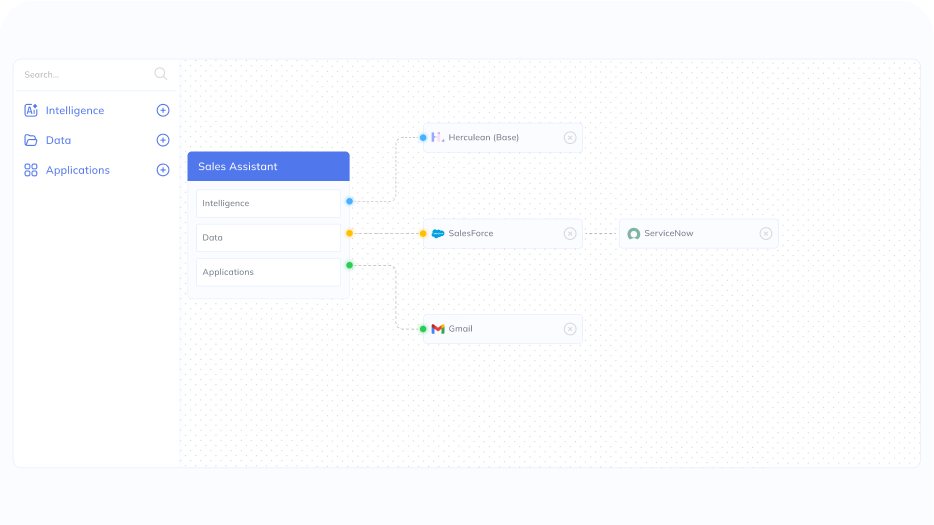934x525 pixels.
Task: Click the Sales Assistant header
Action: point(268,166)
